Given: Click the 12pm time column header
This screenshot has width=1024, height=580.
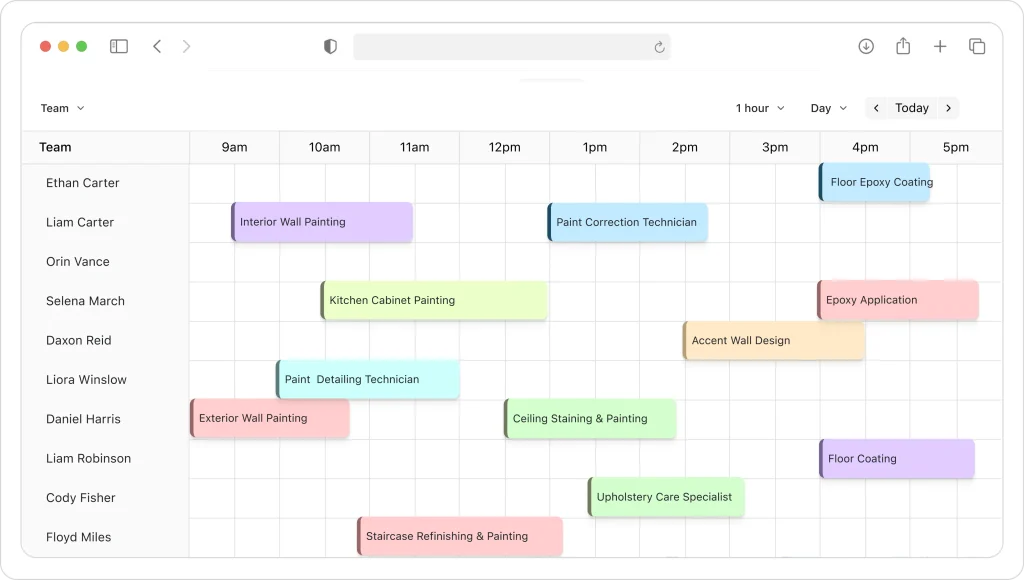Looking at the screenshot, I should [504, 147].
